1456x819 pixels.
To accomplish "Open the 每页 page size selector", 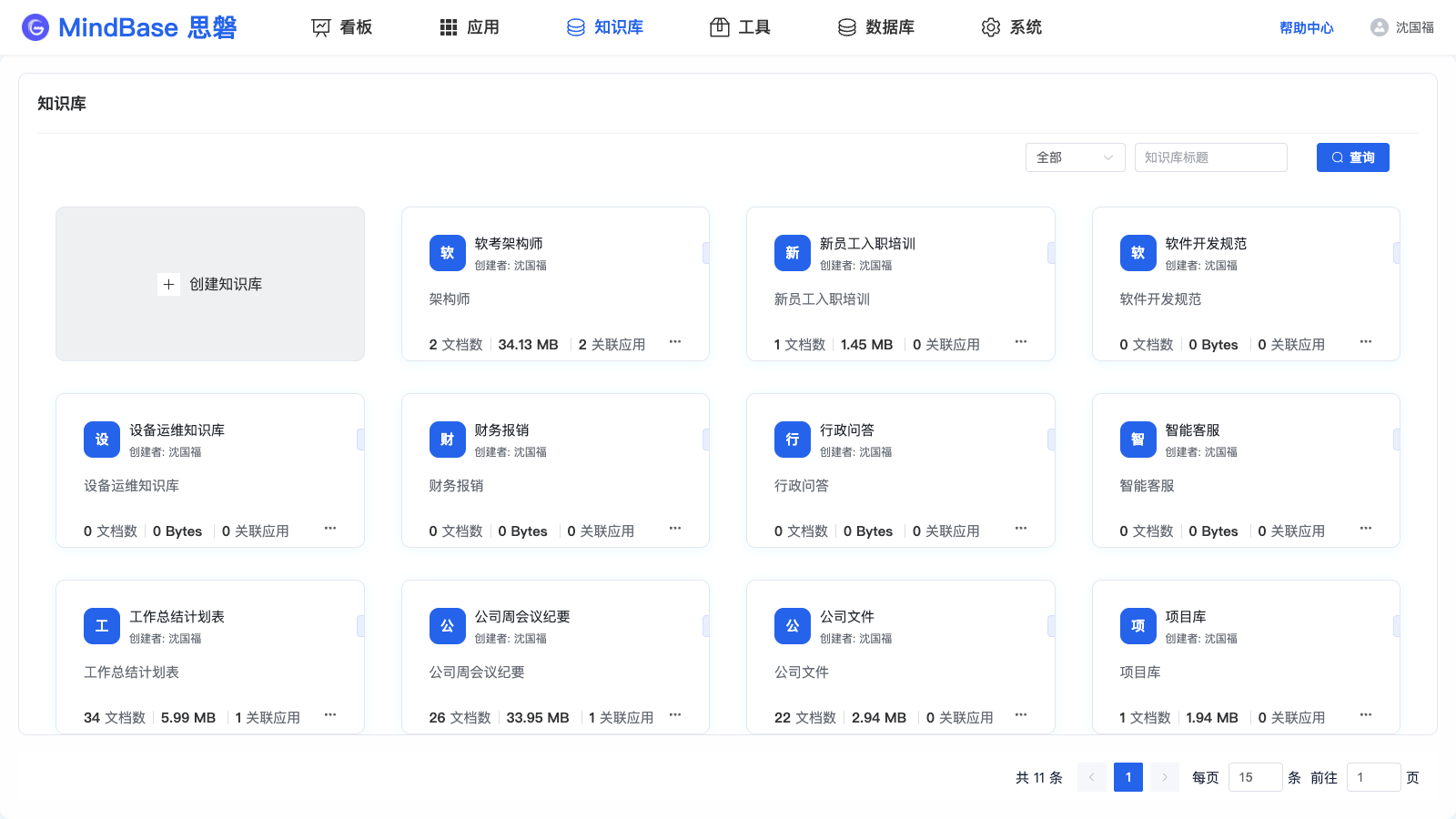I will (1256, 777).
